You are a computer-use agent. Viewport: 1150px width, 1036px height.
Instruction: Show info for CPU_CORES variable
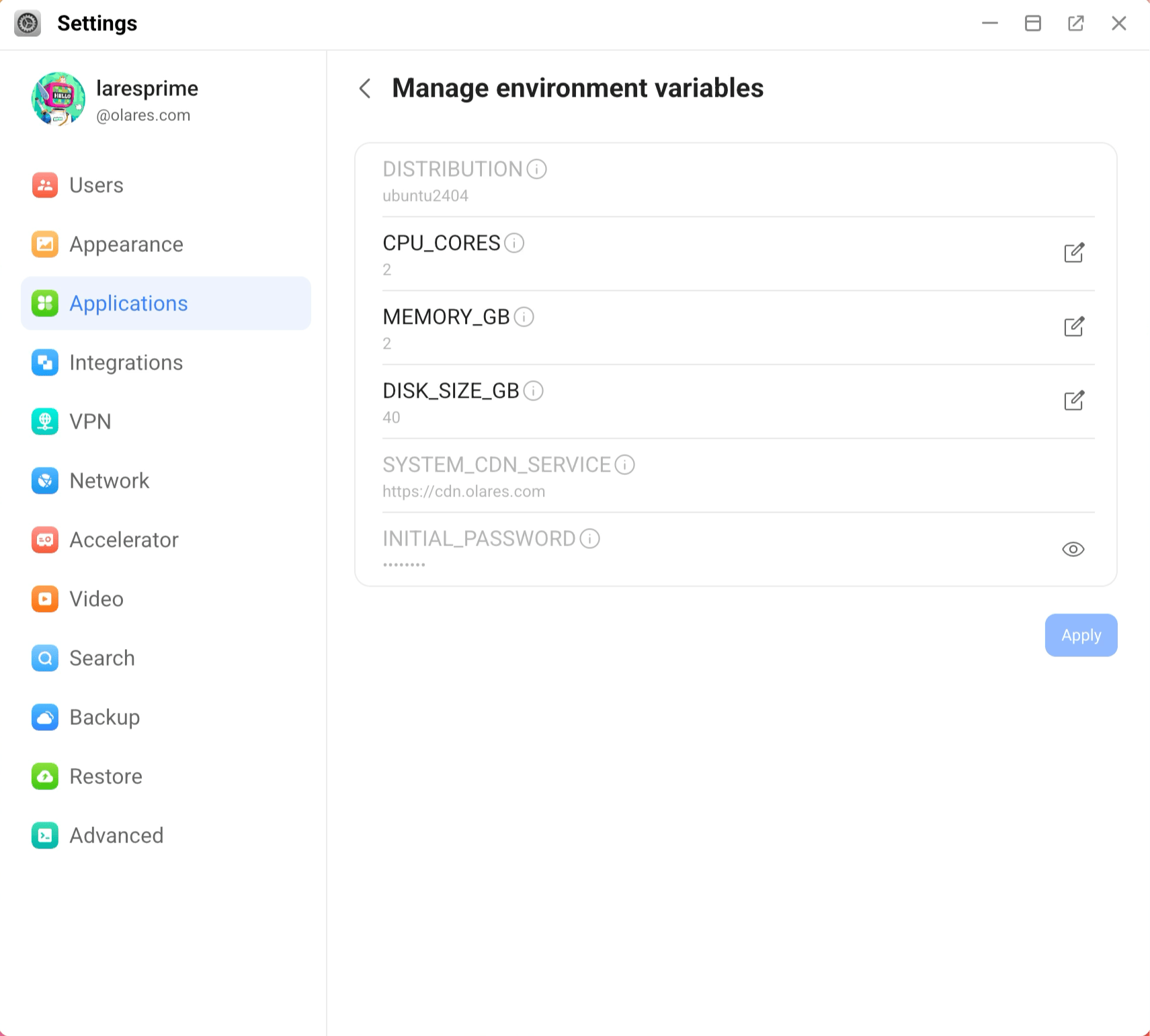[514, 243]
